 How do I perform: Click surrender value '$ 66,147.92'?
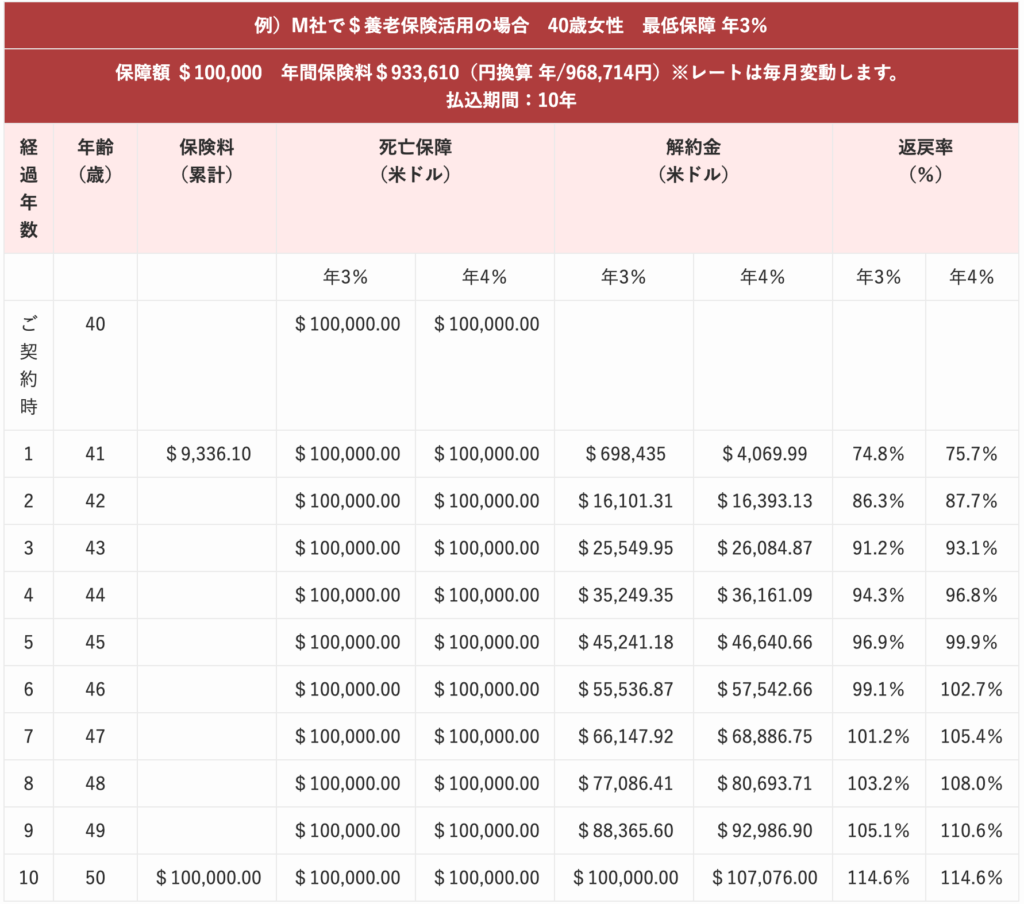tap(625, 736)
